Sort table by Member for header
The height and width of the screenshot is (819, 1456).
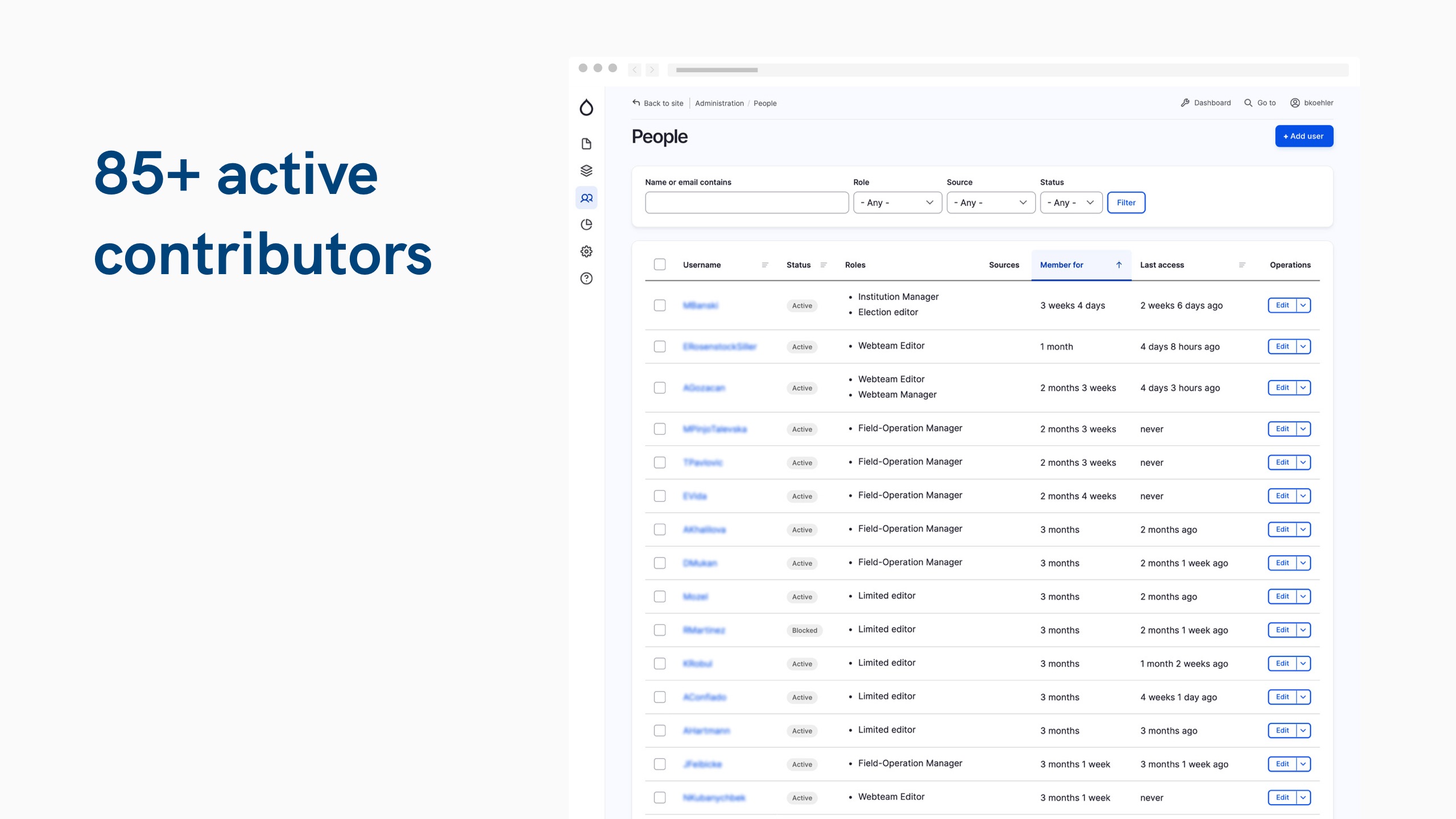(x=1061, y=265)
